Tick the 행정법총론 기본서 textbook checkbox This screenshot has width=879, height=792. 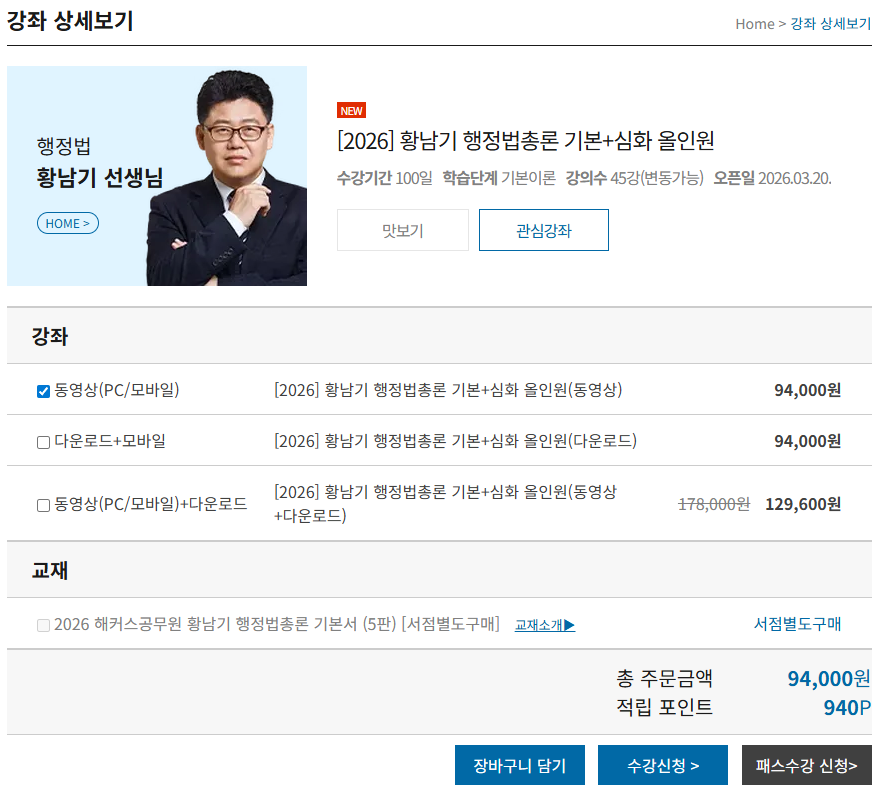coord(43,625)
